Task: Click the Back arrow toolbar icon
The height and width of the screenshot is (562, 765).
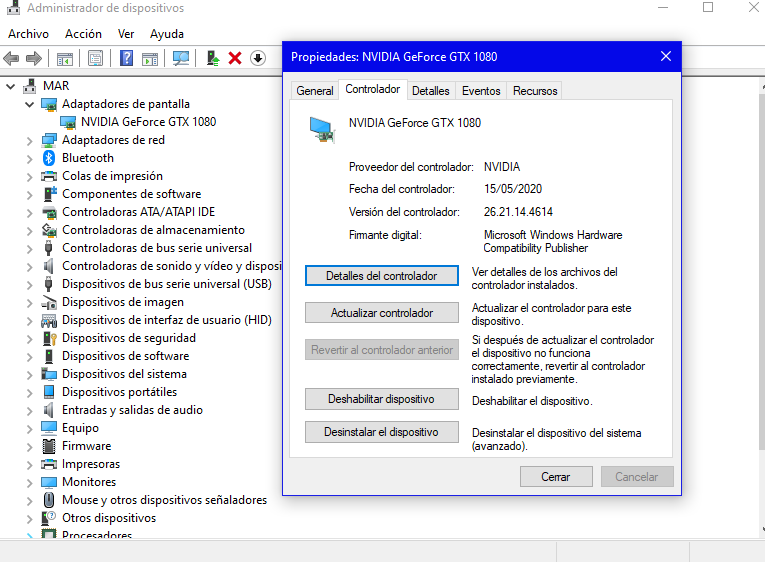Action: pyautogui.click(x=11, y=59)
